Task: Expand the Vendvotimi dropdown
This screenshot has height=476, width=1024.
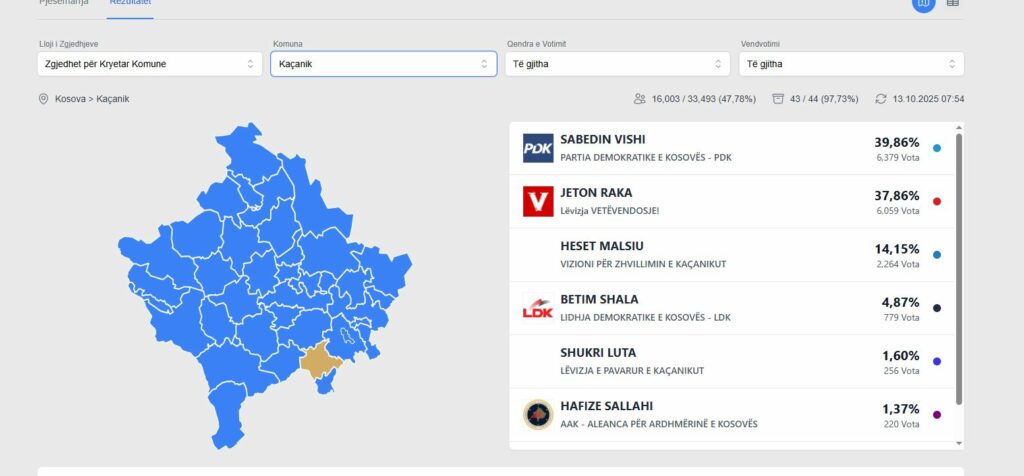Action: (x=852, y=64)
